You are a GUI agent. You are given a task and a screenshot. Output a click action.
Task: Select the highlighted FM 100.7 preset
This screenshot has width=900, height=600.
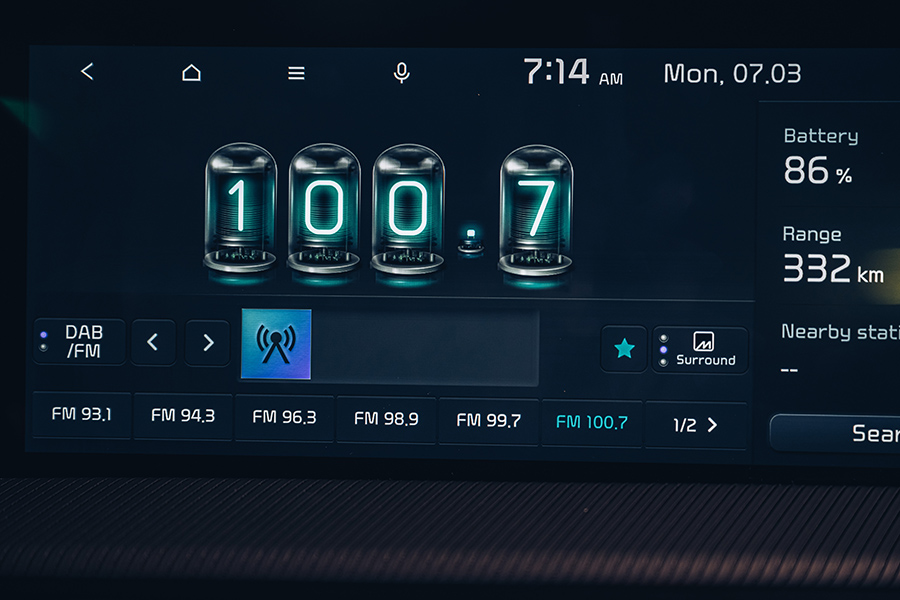(x=591, y=423)
